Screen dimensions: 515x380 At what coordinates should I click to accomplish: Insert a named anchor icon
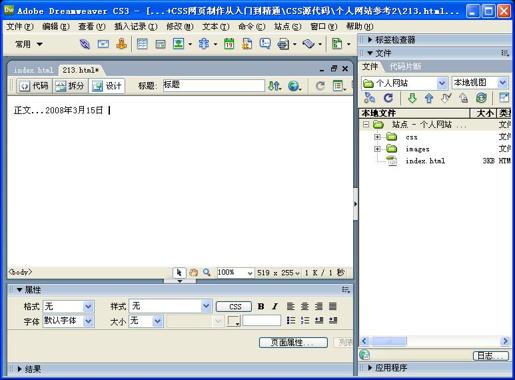[x=121, y=44]
